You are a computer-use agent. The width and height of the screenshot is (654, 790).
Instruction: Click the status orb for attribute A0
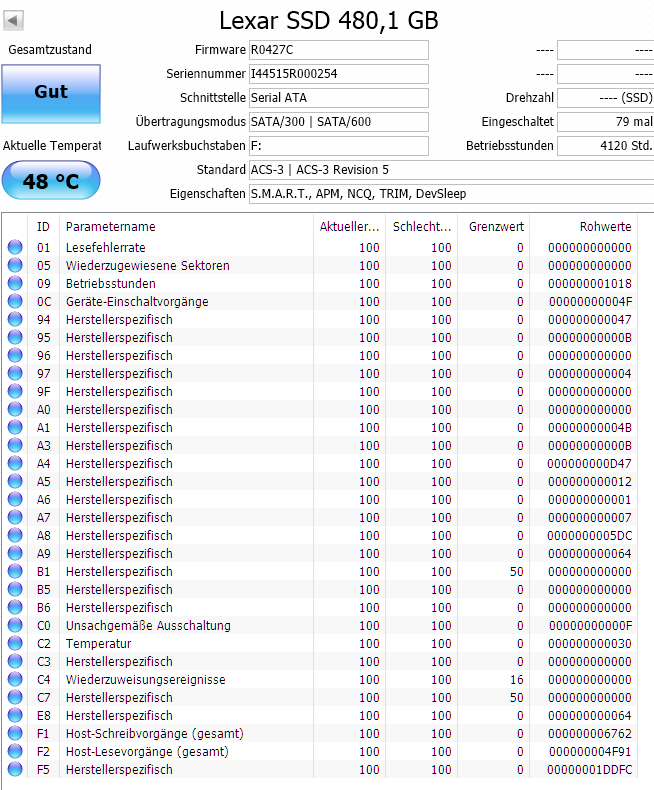click(15, 409)
